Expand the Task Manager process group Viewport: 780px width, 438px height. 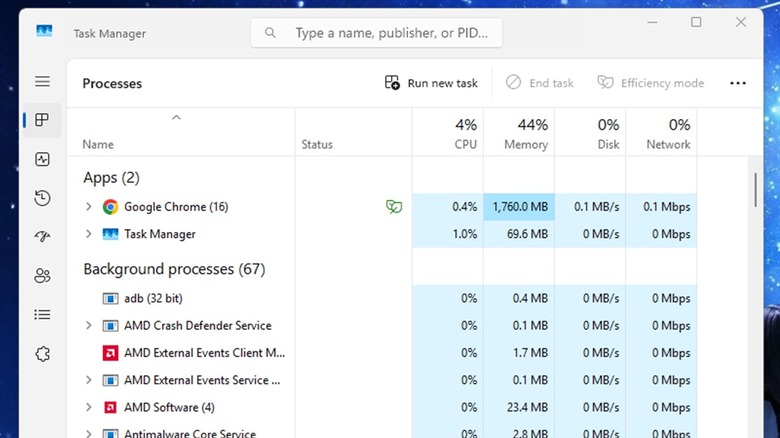[x=89, y=233]
